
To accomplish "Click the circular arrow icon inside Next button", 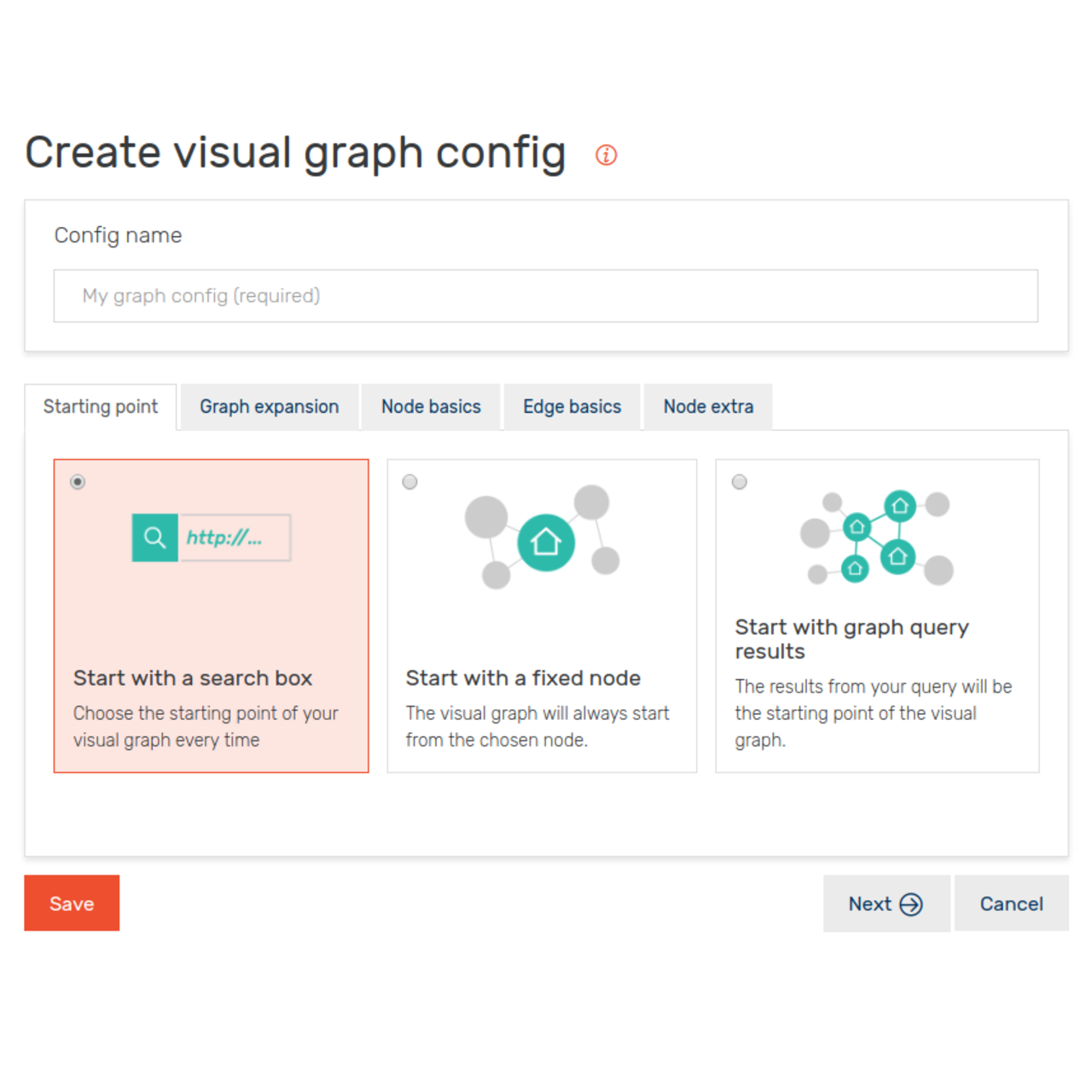I will coord(911,903).
